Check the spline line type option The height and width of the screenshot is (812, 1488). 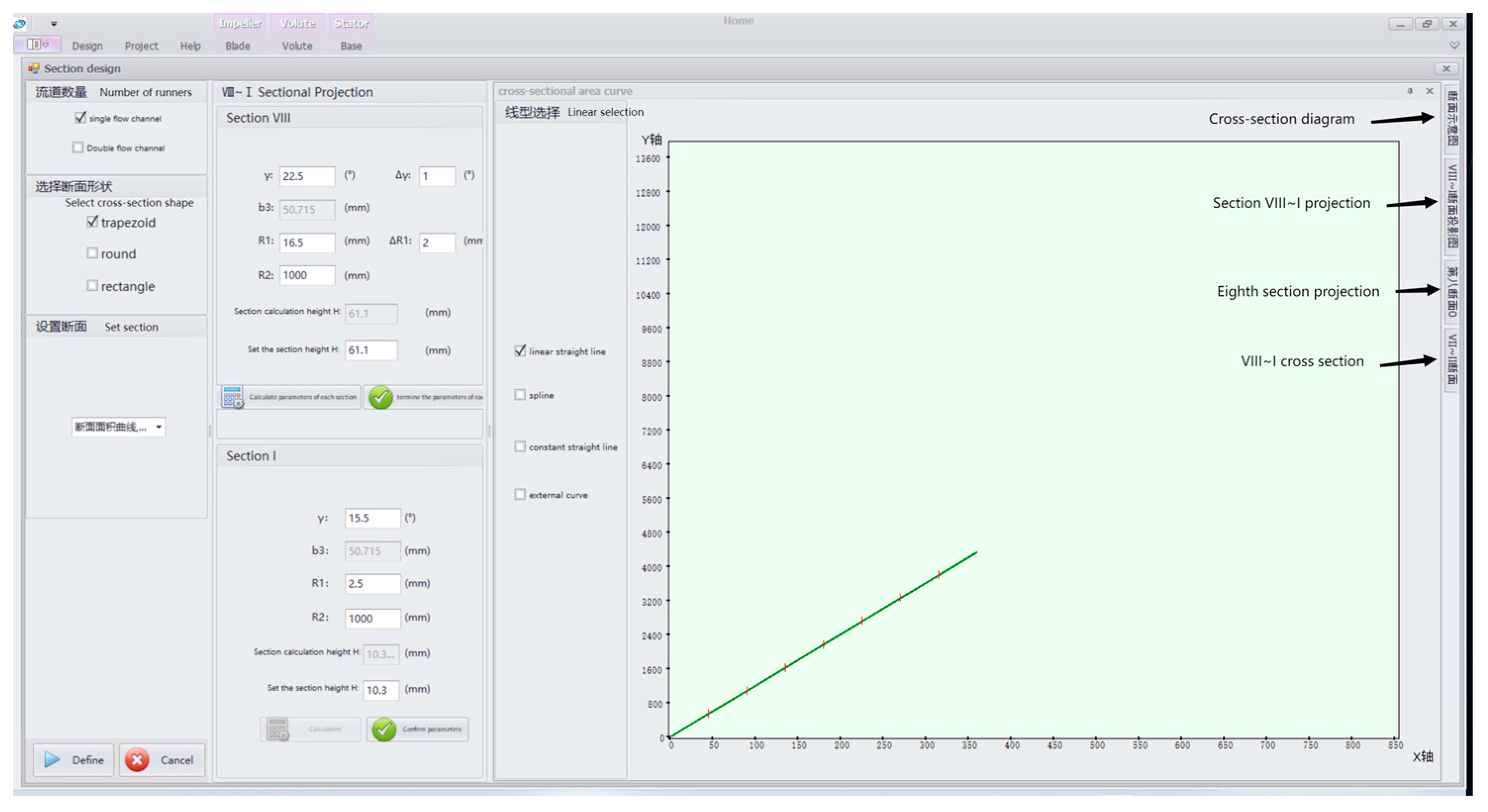521,395
